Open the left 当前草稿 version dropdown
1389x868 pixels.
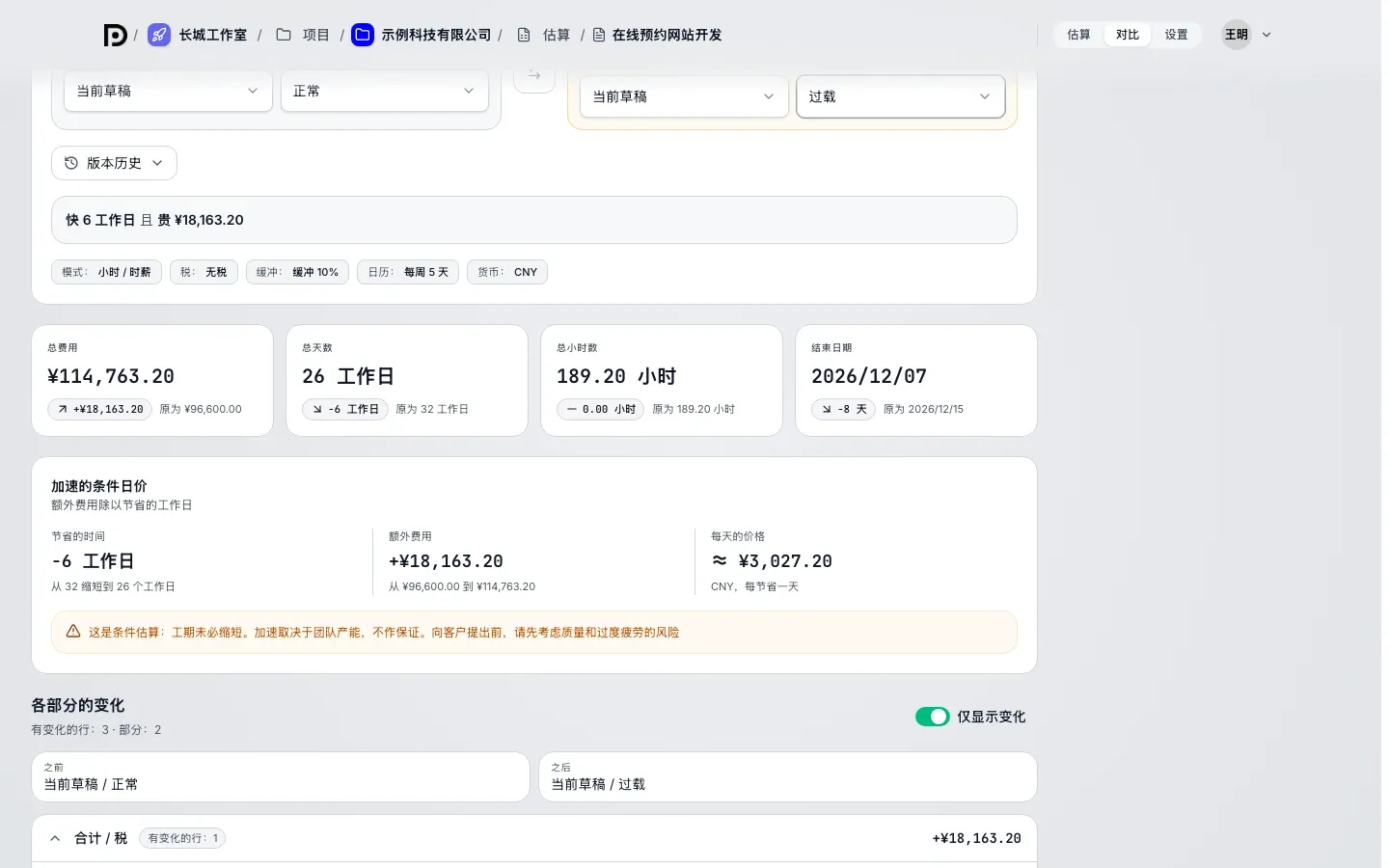[168, 91]
